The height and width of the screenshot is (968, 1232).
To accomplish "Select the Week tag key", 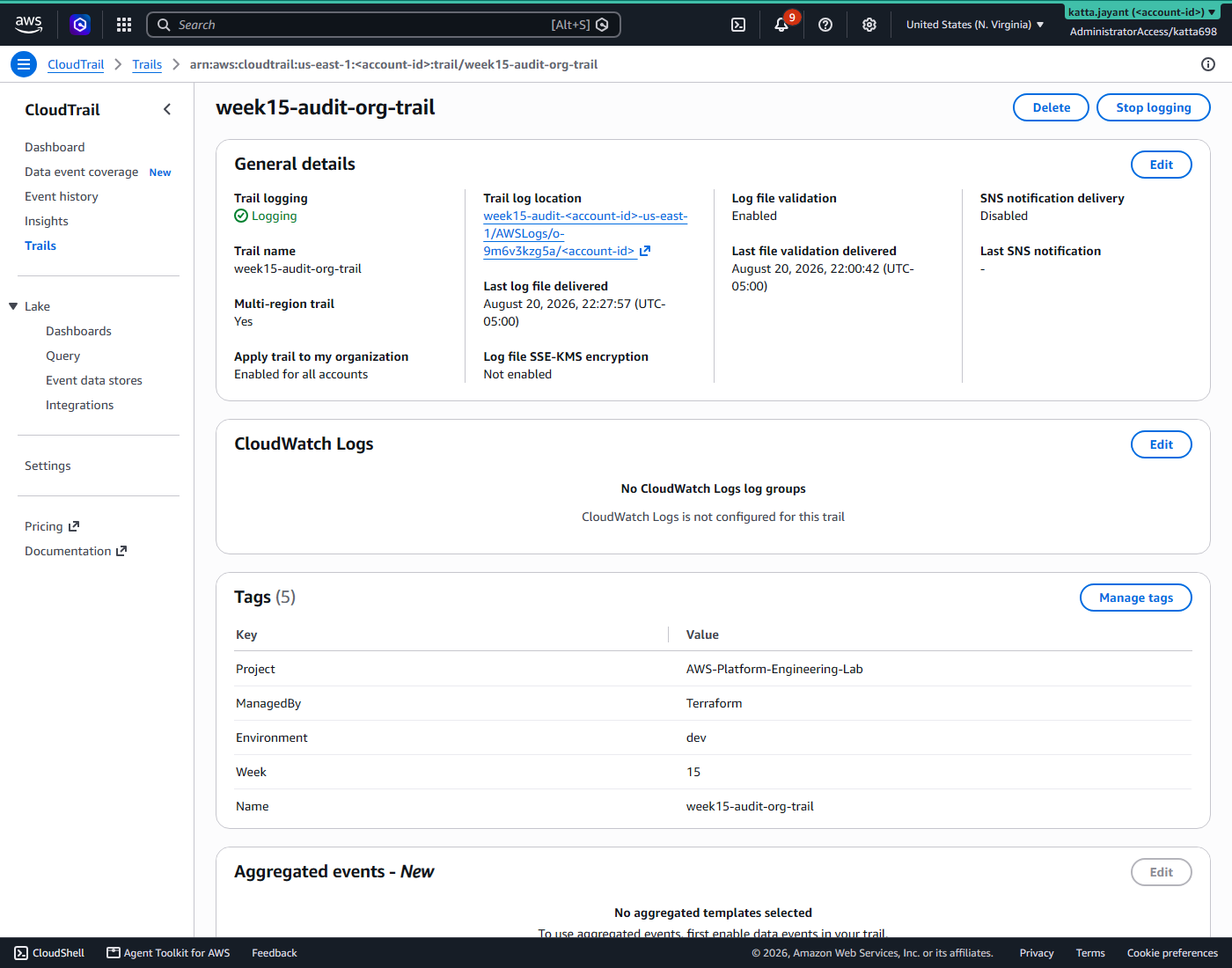I will click(x=251, y=772).
